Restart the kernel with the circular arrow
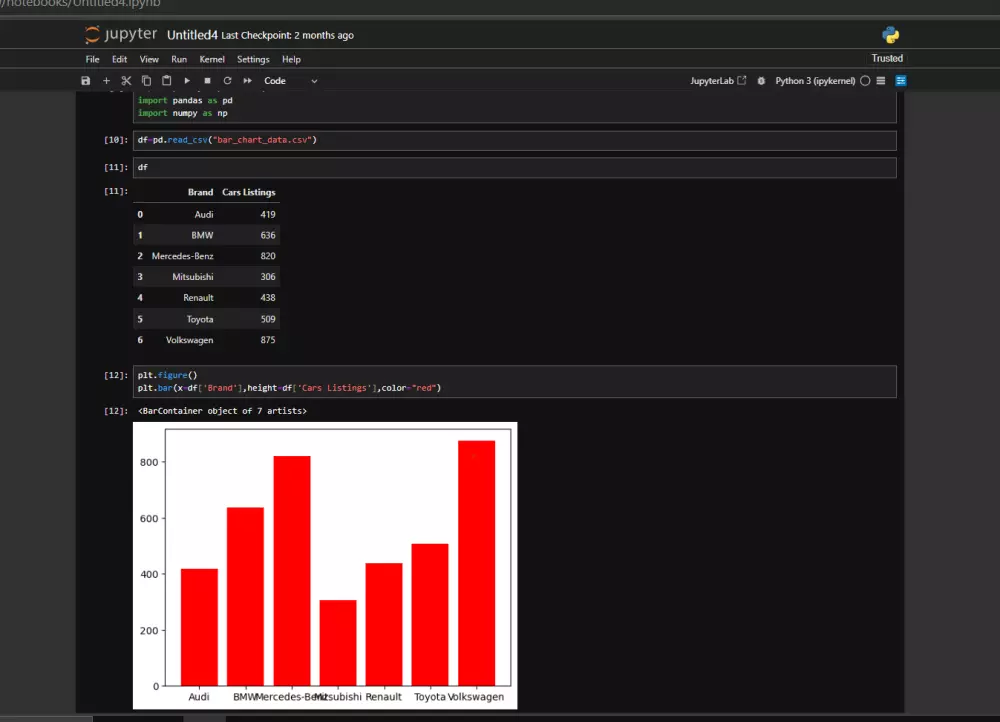This screenshot has height=722, width=1000. click(x=227, y=81)
